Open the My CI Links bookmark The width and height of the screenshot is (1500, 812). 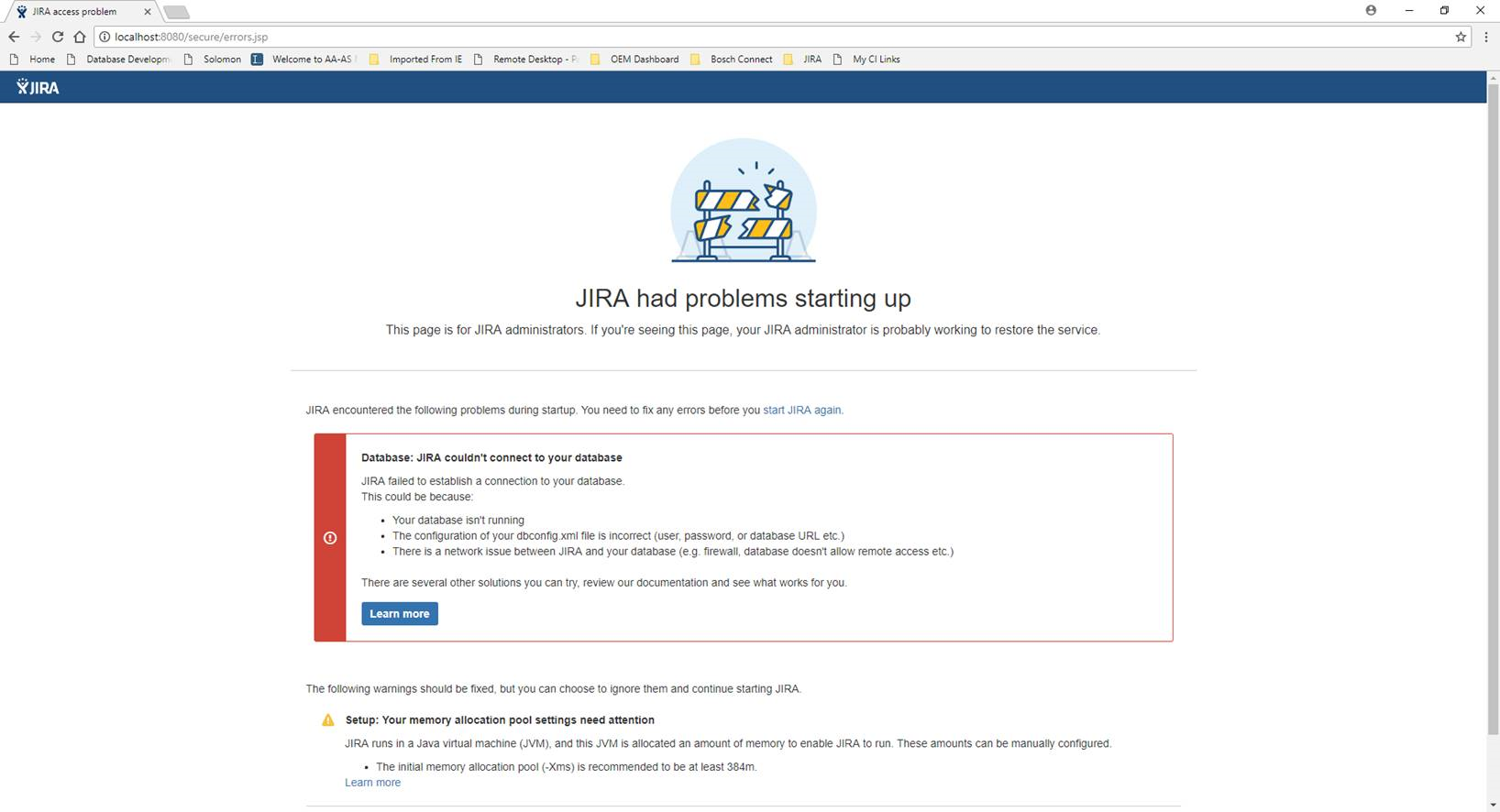(866, 60)
